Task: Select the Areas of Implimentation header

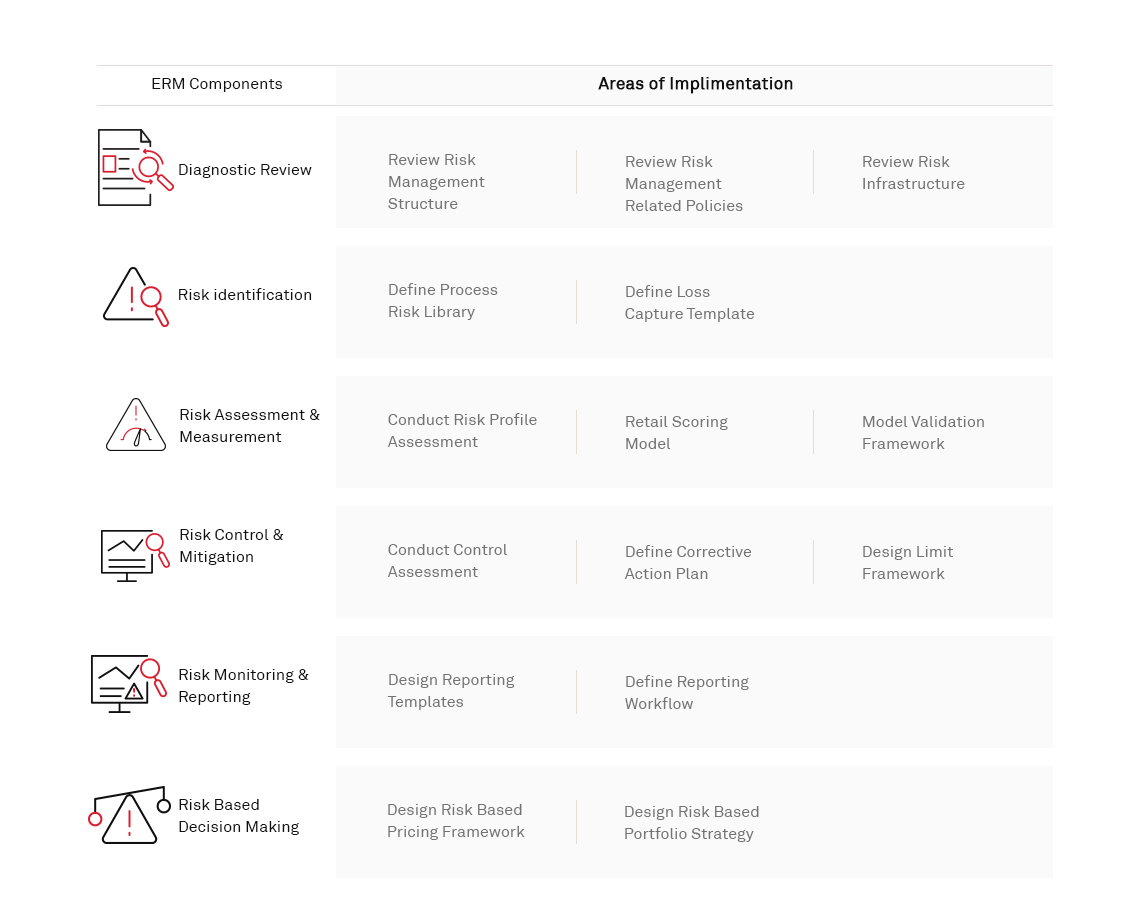Action: coord(695,84)
